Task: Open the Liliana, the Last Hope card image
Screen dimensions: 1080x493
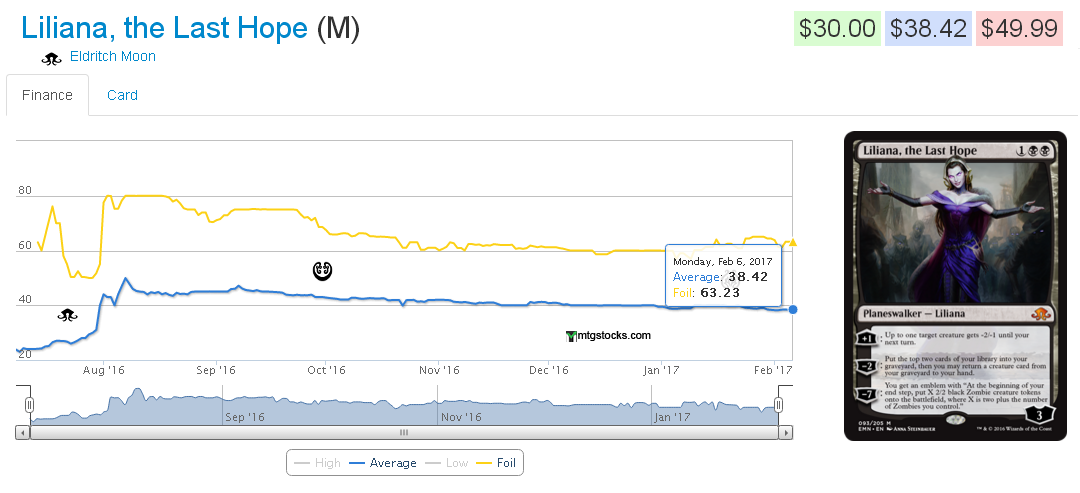Action: tap(955, 286)
